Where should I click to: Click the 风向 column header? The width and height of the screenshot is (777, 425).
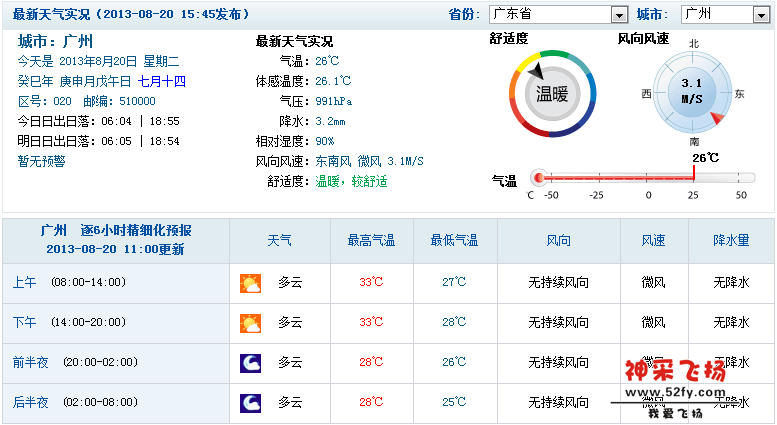coord(558,241)
